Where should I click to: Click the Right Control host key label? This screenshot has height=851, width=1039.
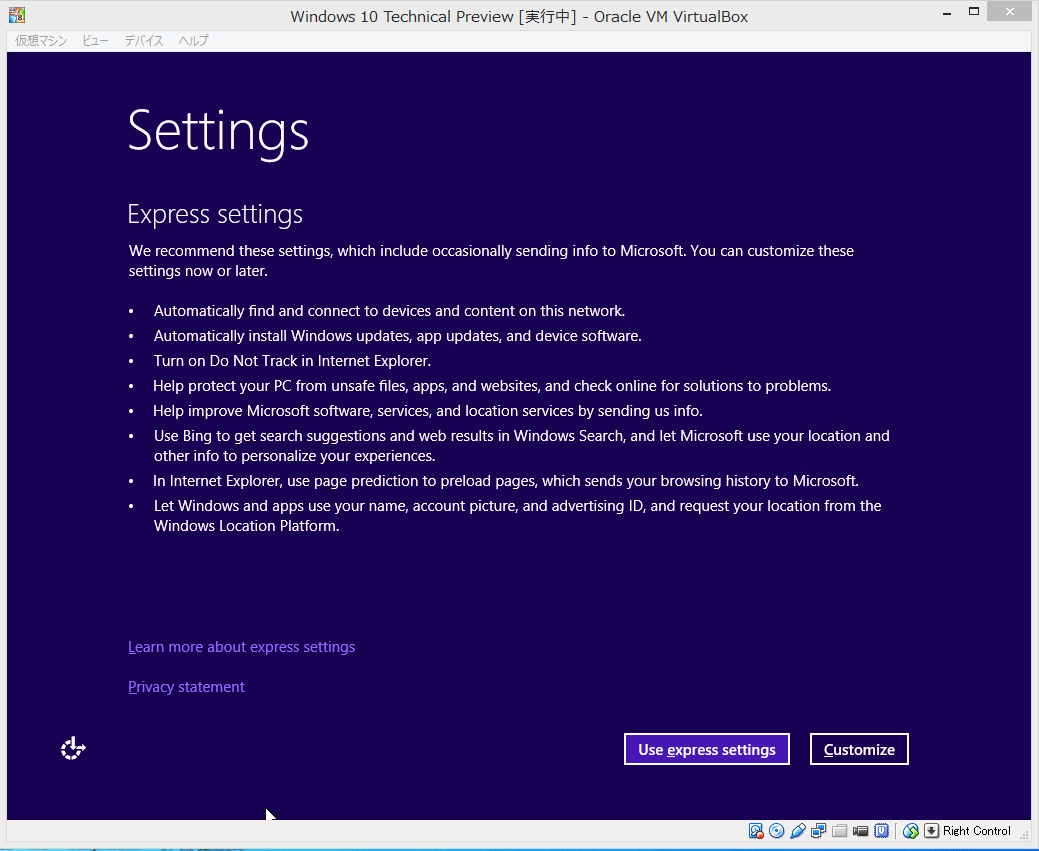point(977,830)
